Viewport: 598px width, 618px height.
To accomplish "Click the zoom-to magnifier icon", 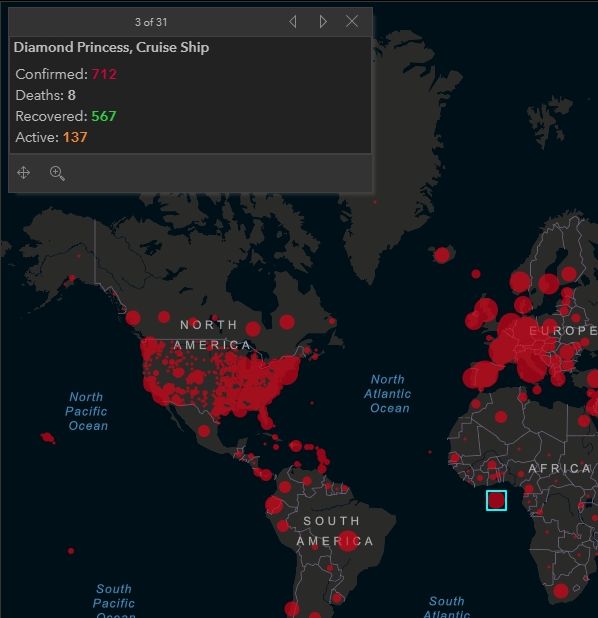I will coord(57,173).
